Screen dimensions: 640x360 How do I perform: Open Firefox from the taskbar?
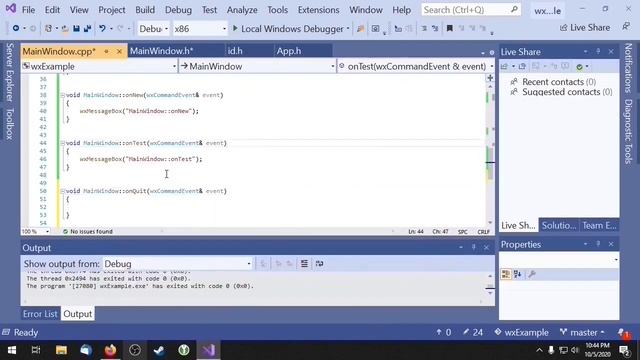click(110, 350)
